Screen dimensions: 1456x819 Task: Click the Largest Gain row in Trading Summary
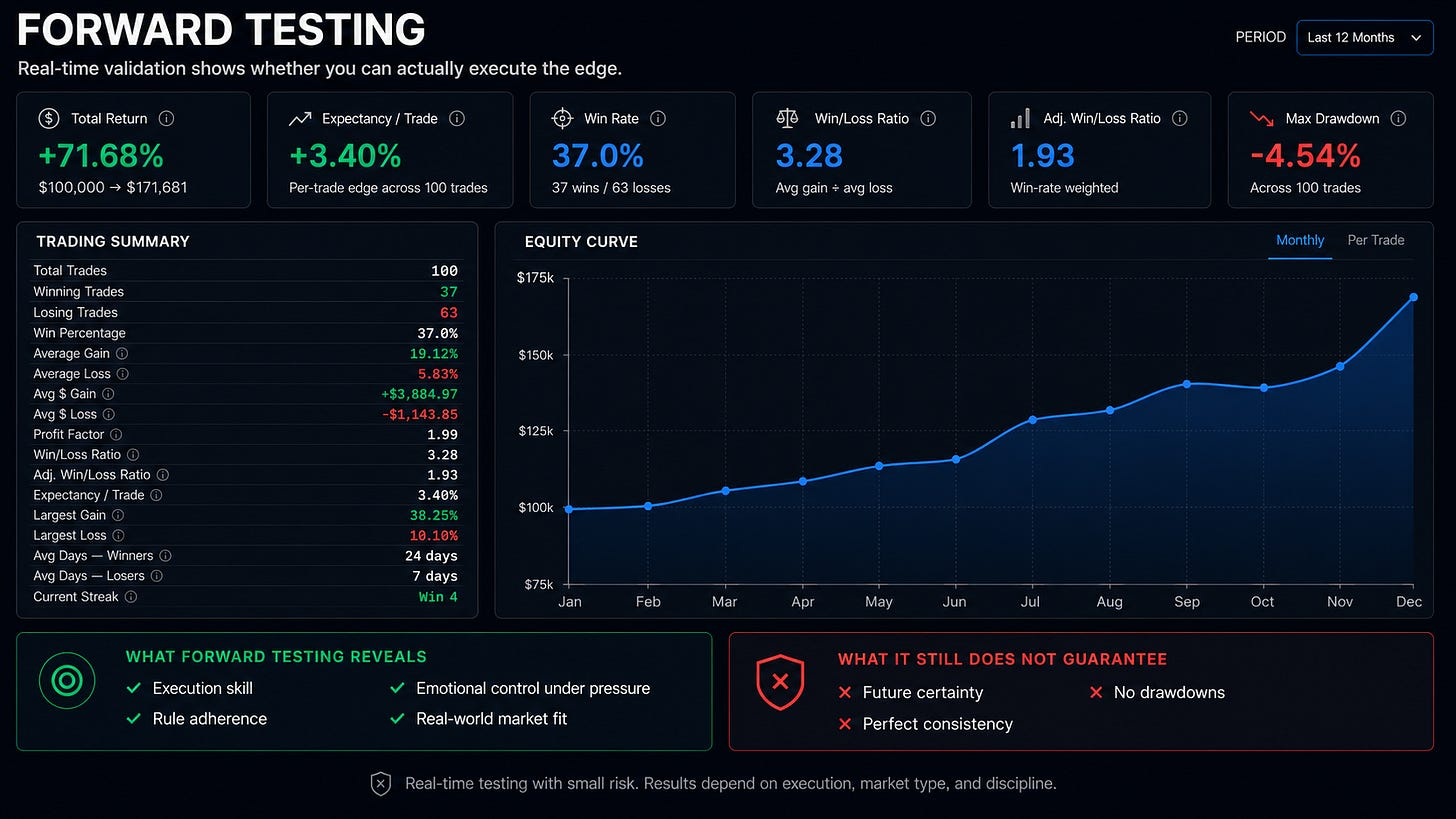[246, 515]
